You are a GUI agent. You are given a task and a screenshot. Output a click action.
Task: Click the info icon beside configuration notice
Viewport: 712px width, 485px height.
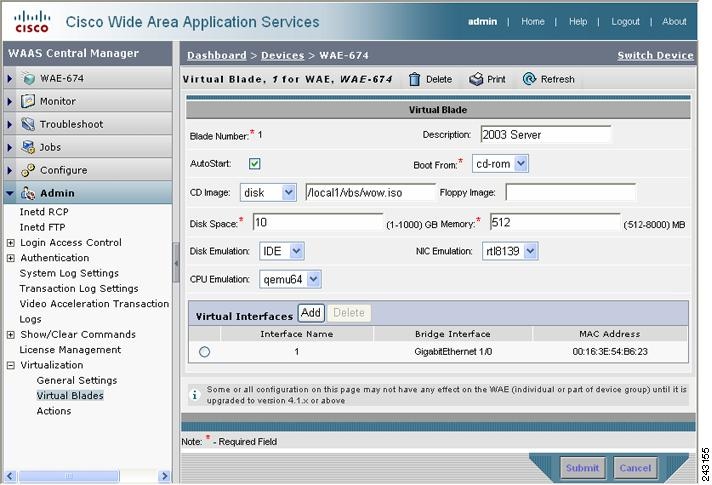tap(194, 395)
